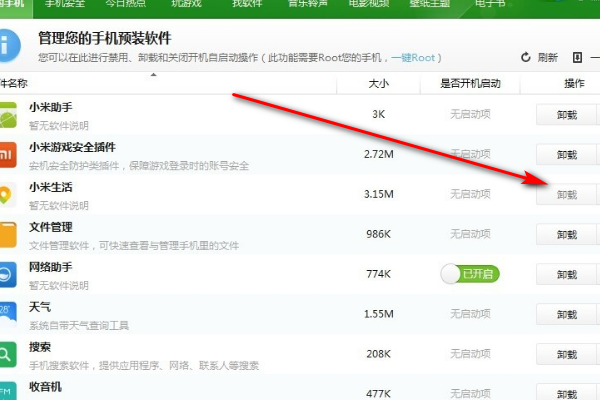Viewport: 600px width, 400px height.
Task: Open the 今日热点 tab
Action: pyautogui.click(x=126, y=4)
